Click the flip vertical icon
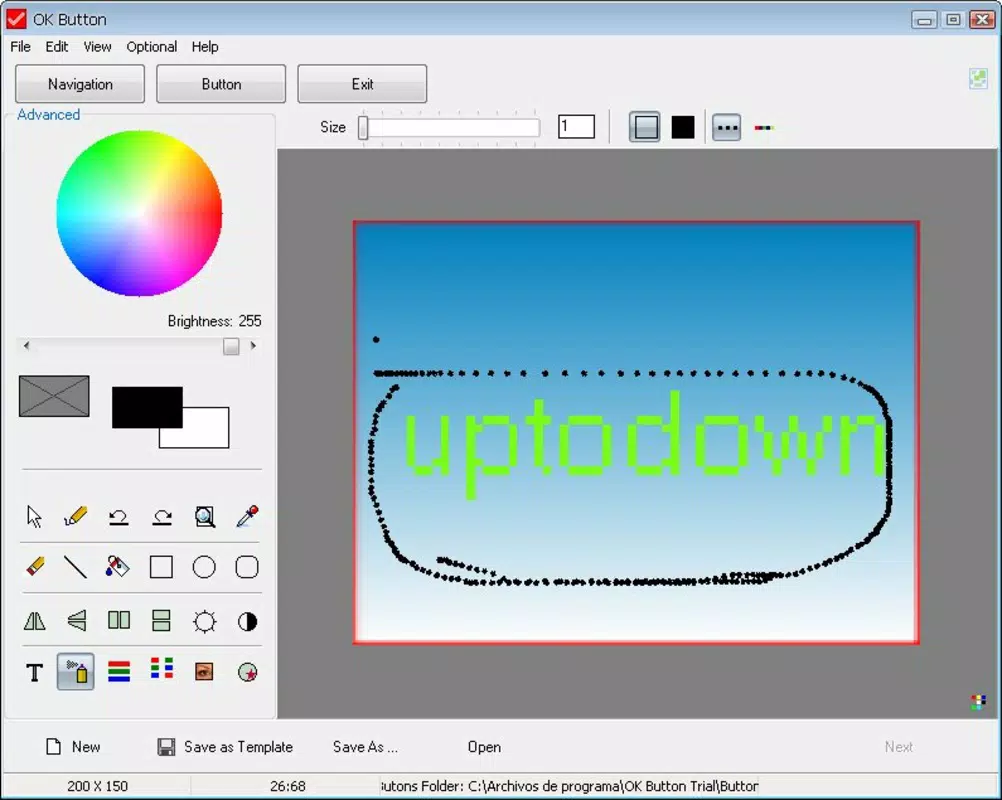The height and width of the screenshot is (800, 1002). pyautogui.click(x=77, y=620)
